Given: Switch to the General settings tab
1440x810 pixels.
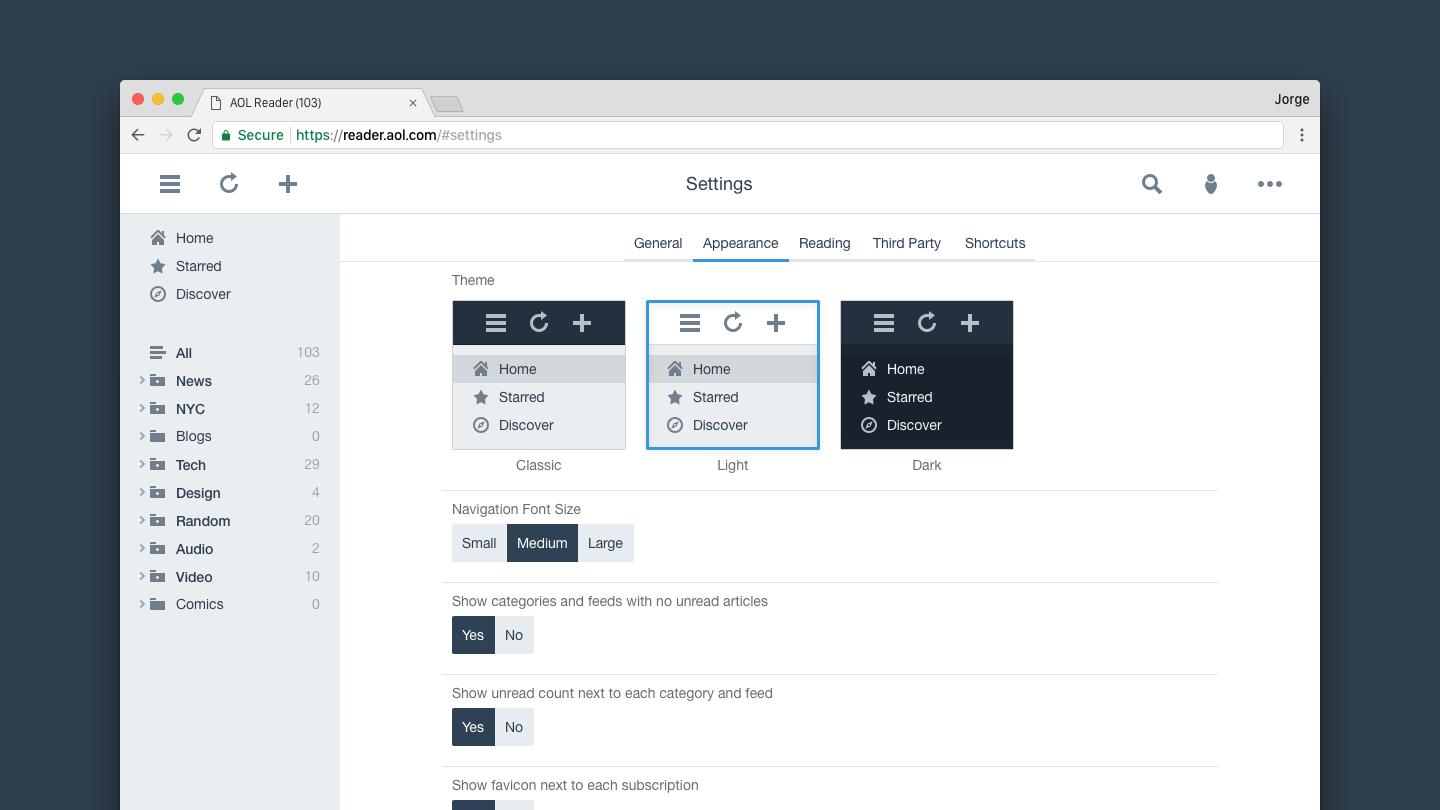Looking at the screenshot, I should click(658, 243).
